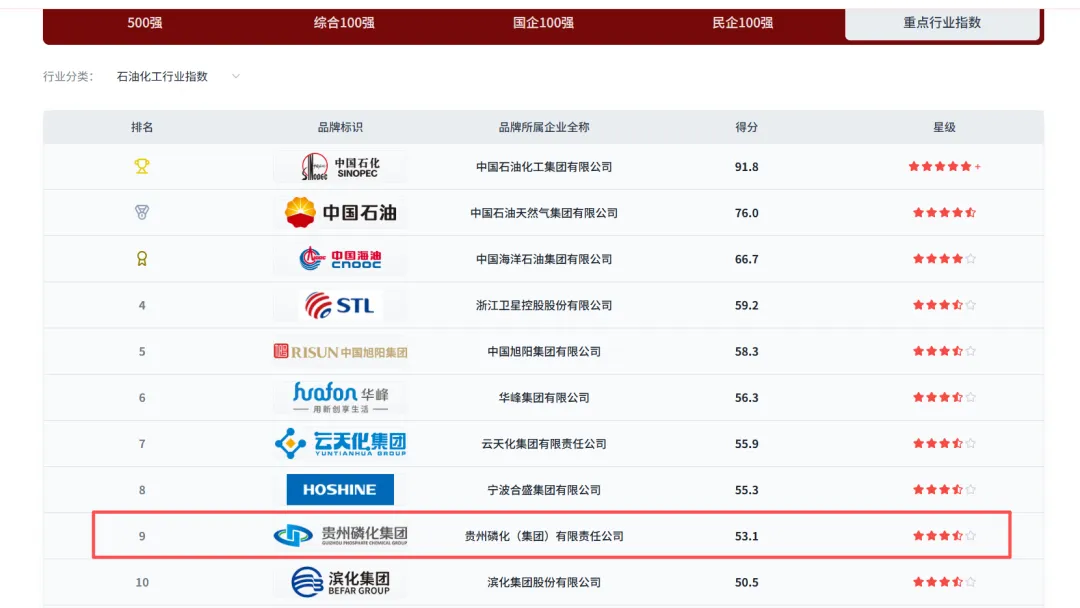Click the STL brand logo

coord(340,305)
